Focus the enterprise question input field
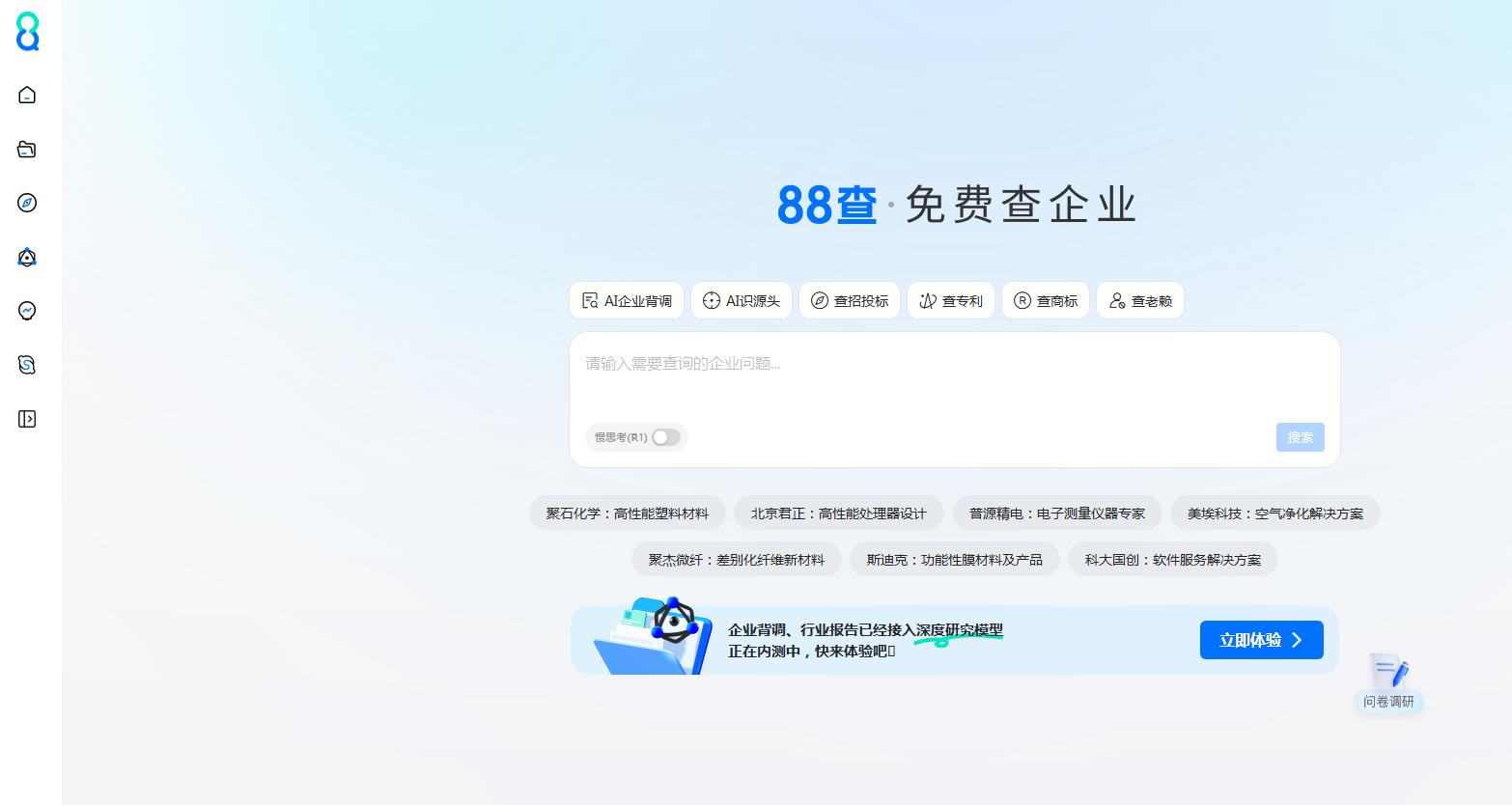Screen dimensions: 1512x805 [x=954, y=378]
